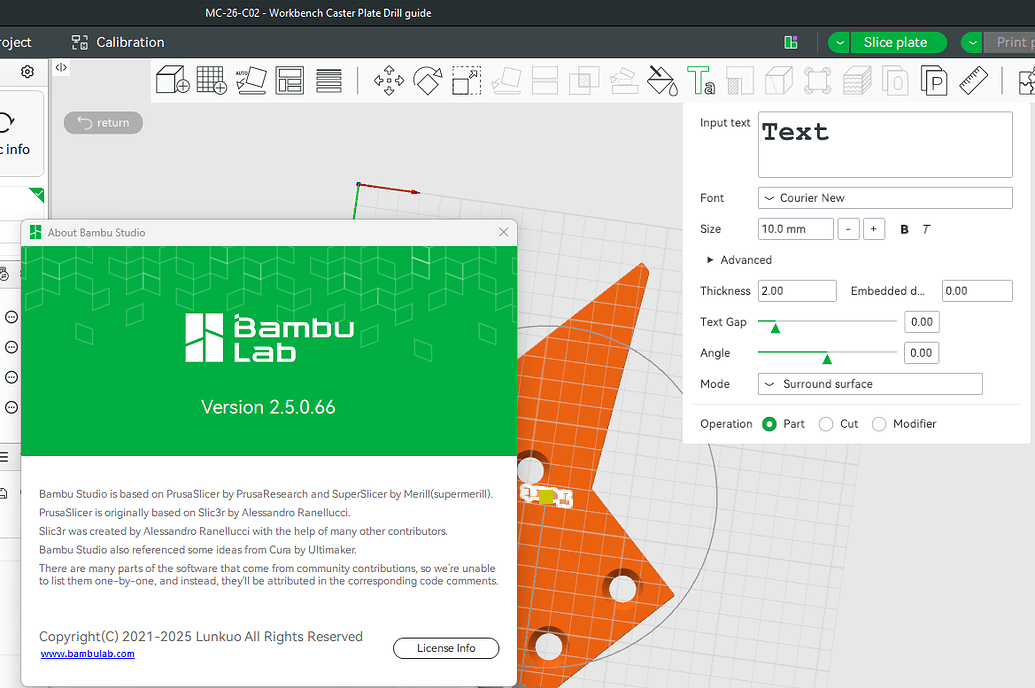Click the Text Gap value field
Viewport: 1035px width, 688px height.
tap(921, 322)
